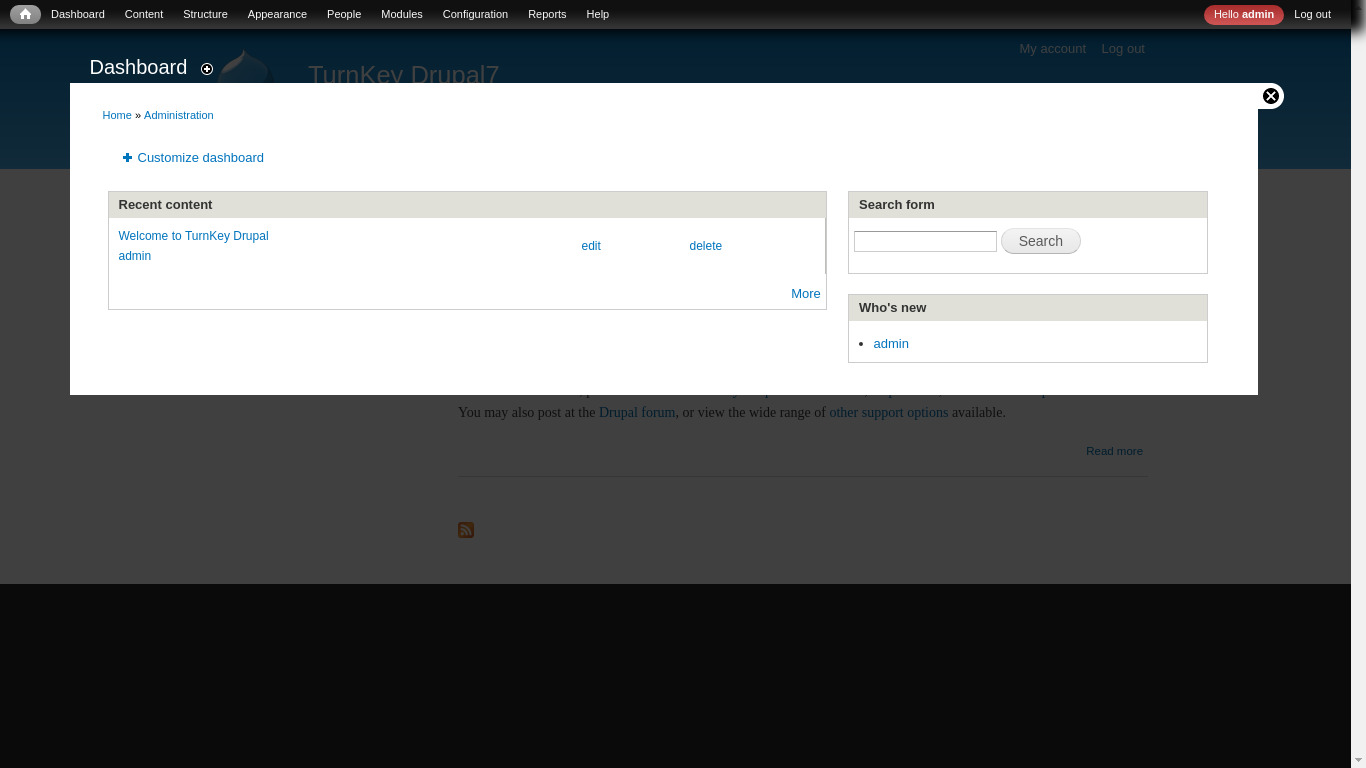Select Configuration in the admin toolbar
1366x768 pixels.
pyautogui.click(x=475, y=14)
